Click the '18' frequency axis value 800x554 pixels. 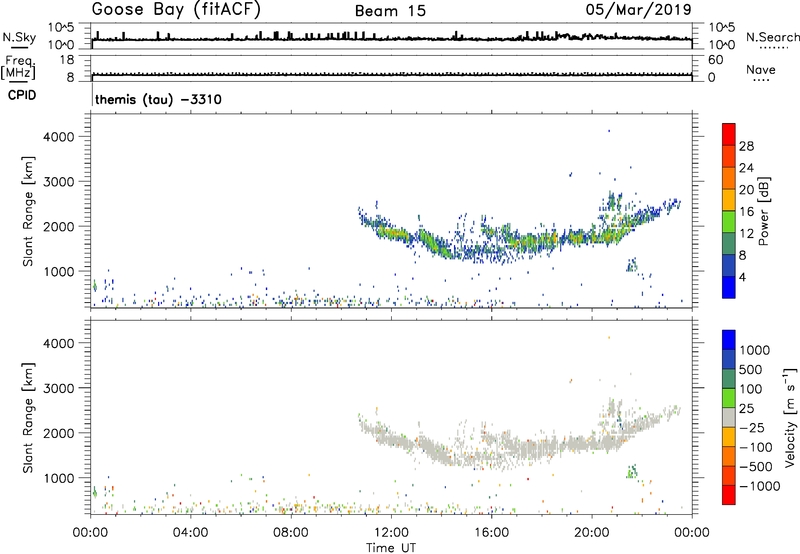click(x=67, y=60)
